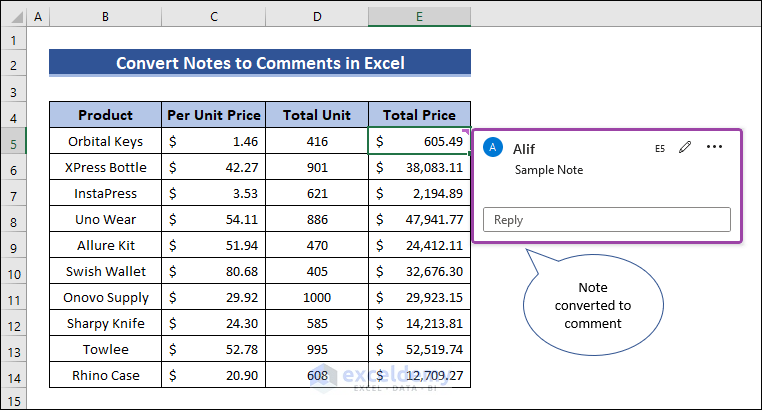Click the Orbital Keys cell

pyautogui.click(x=105, y=141)
